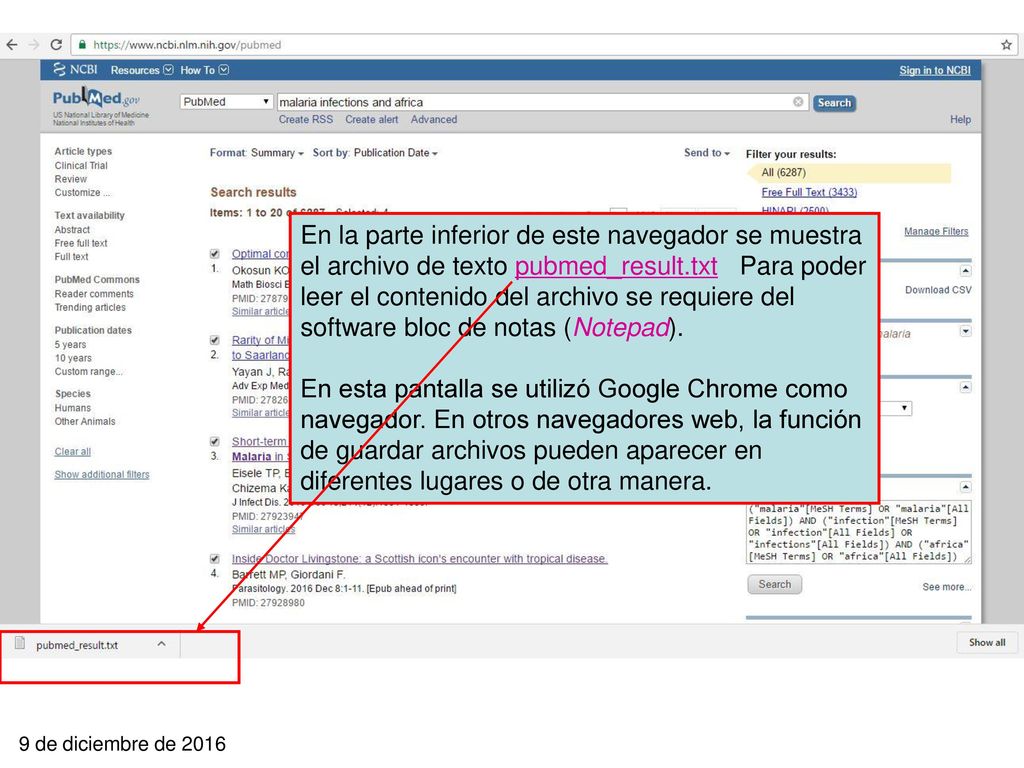Open the Resources menu
1024x768 pixels.
[x=142, y=70]
